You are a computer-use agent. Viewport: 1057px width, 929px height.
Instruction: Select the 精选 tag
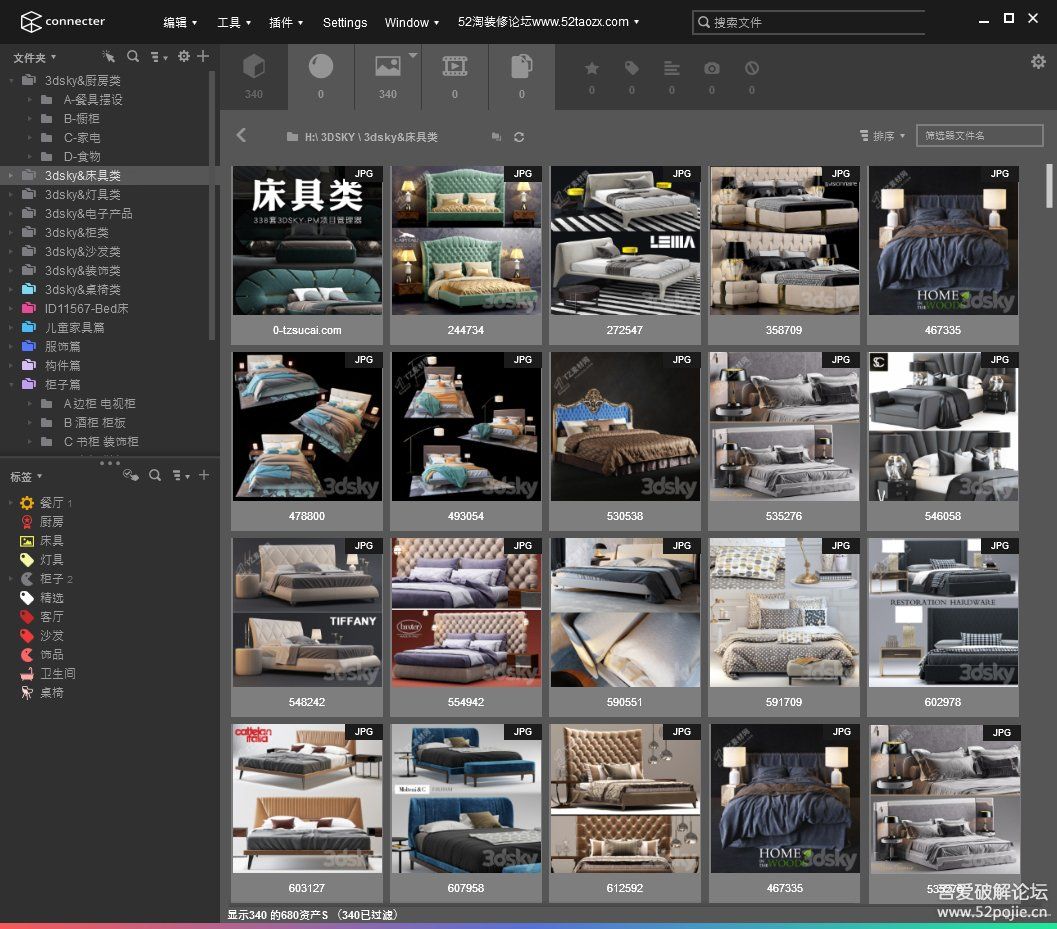52,598
